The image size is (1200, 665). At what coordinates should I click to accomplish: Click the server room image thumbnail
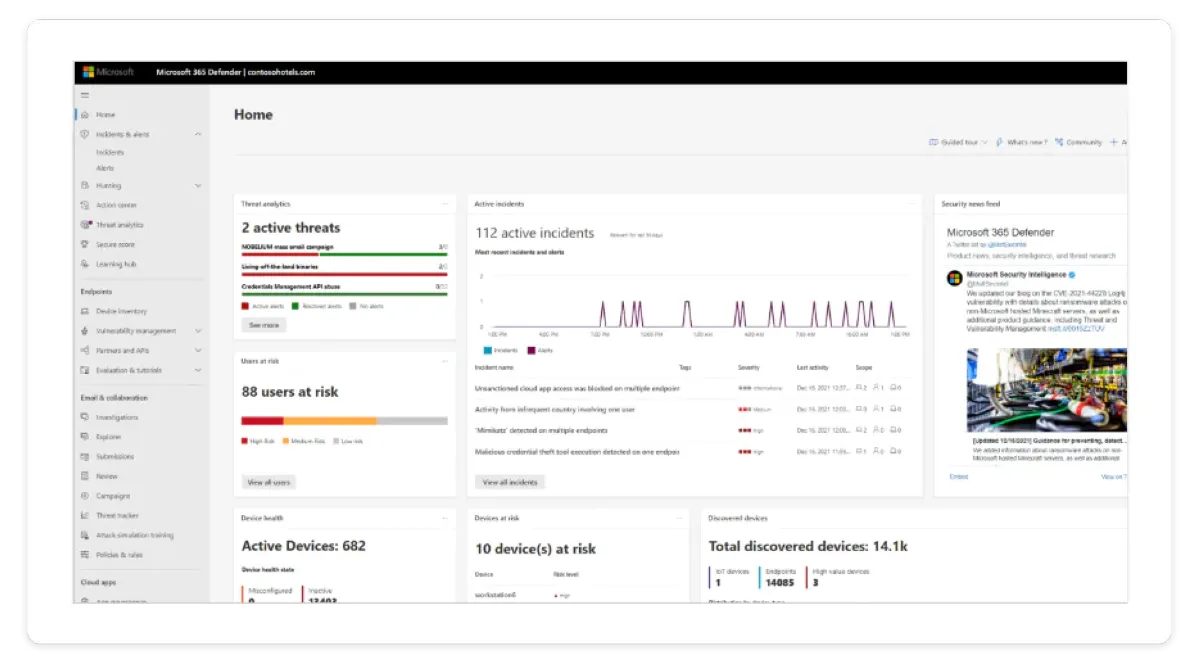coord(1047,390)
